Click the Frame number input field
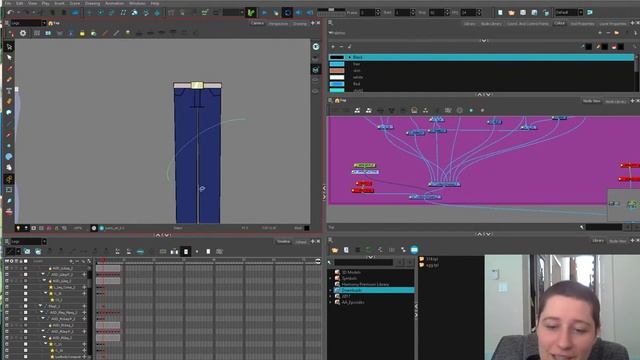 click(x=367, y=13)
